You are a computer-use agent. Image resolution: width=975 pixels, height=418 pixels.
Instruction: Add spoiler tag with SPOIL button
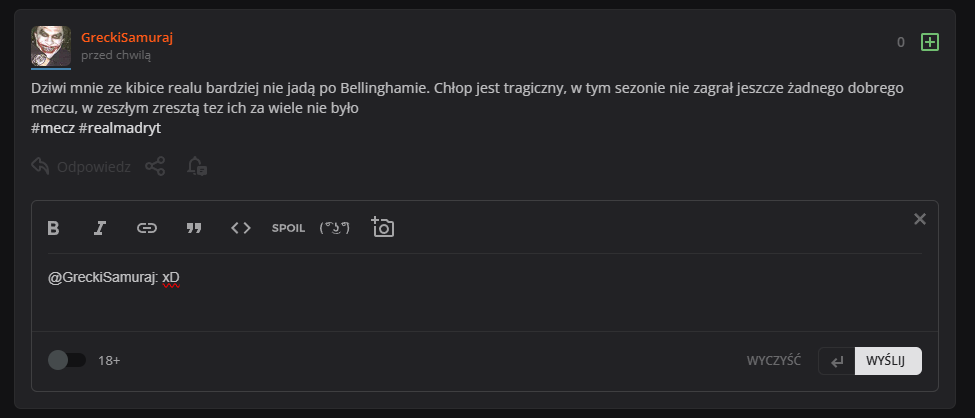tap(288, 228)
